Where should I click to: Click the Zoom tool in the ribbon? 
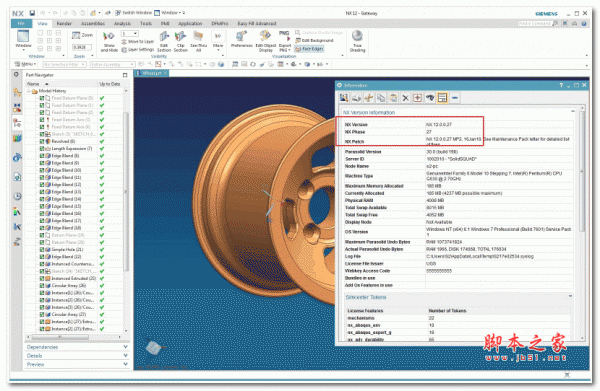tap(83, 35)
